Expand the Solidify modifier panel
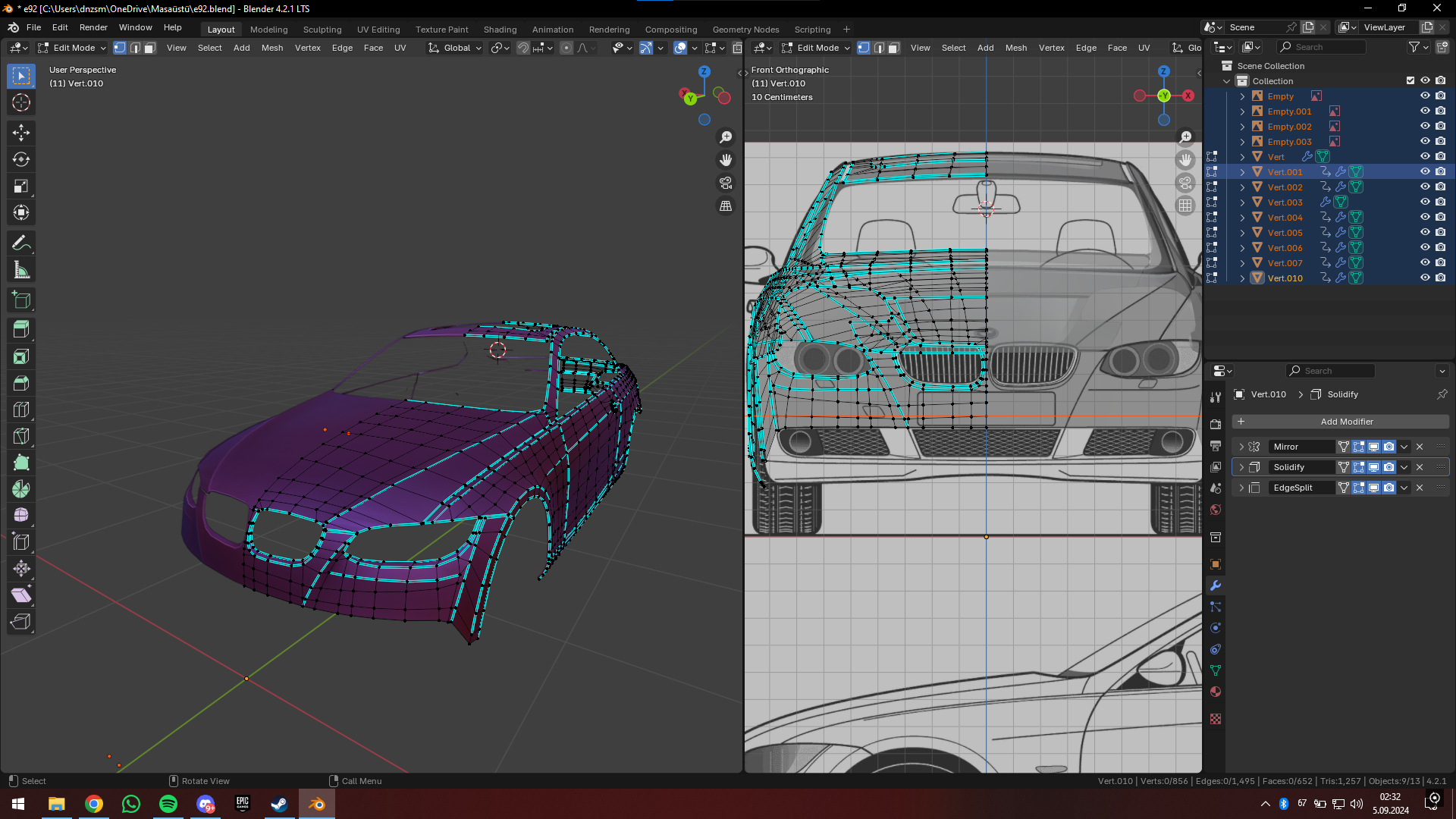The width and height of the screenshot is (1456, 819). point(1241,467)
